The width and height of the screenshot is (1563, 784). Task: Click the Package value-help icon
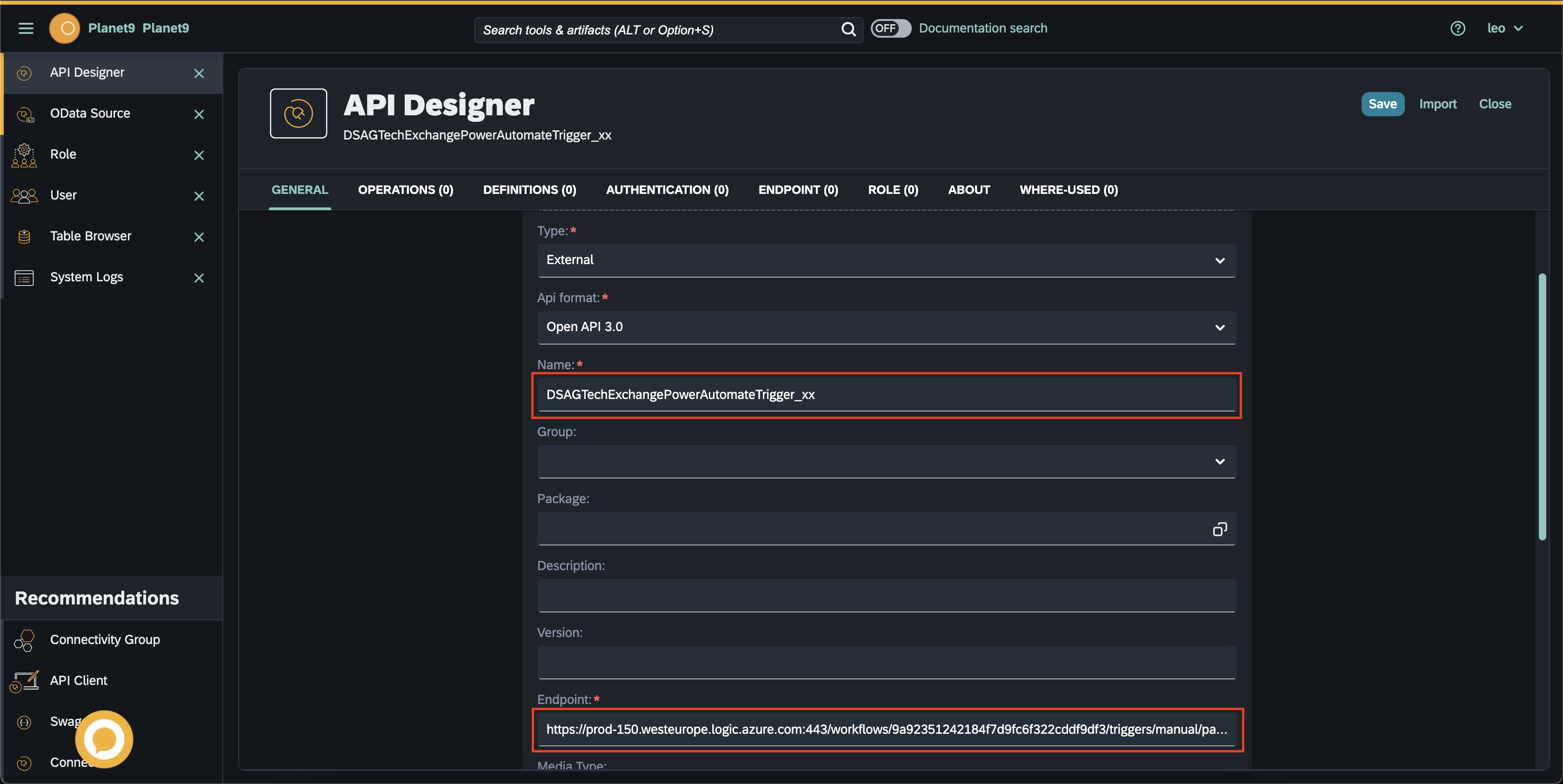coord(1219,529)
